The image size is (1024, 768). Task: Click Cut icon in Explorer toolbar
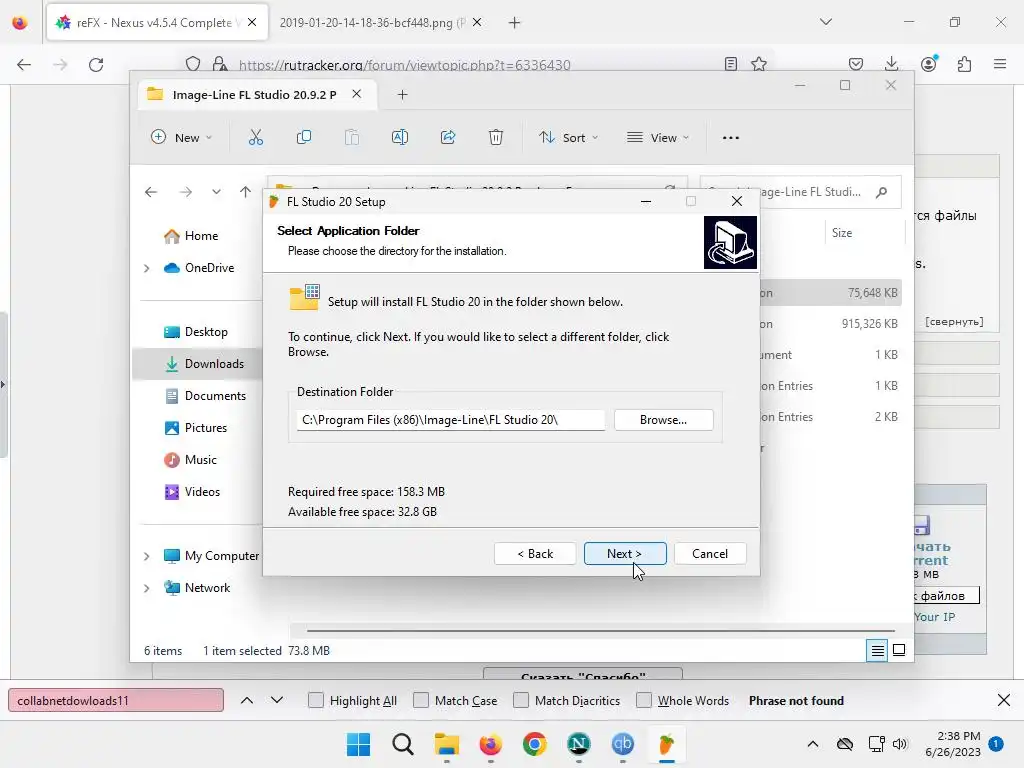tap(255, 137)
